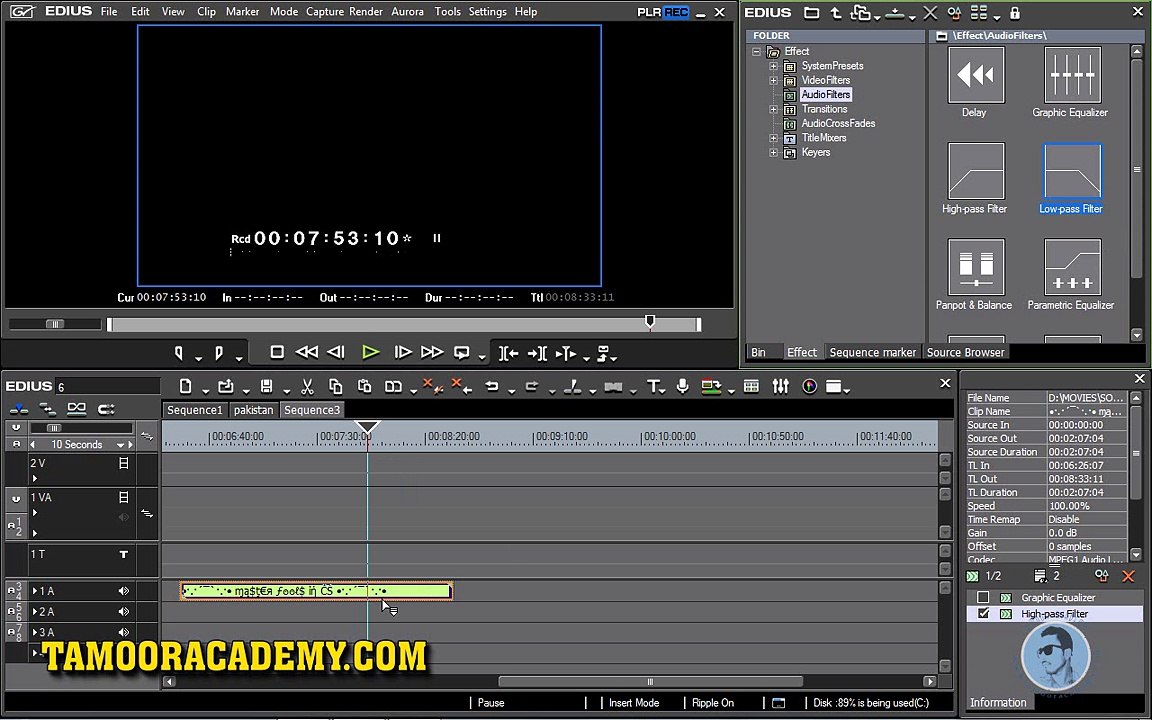
Task: Open the File menu
Action: tap(109, 12)
